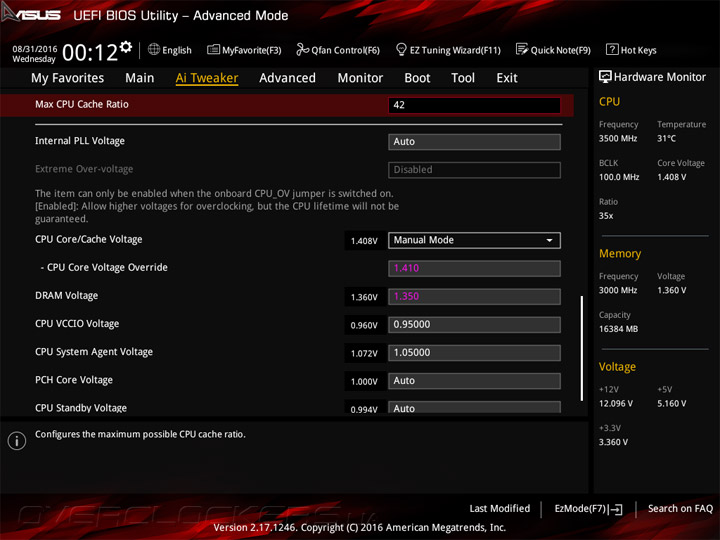Screen dimensions: 720x540
Task: Select CPU VCCIO Voltage label
Action: coord(77,324)
